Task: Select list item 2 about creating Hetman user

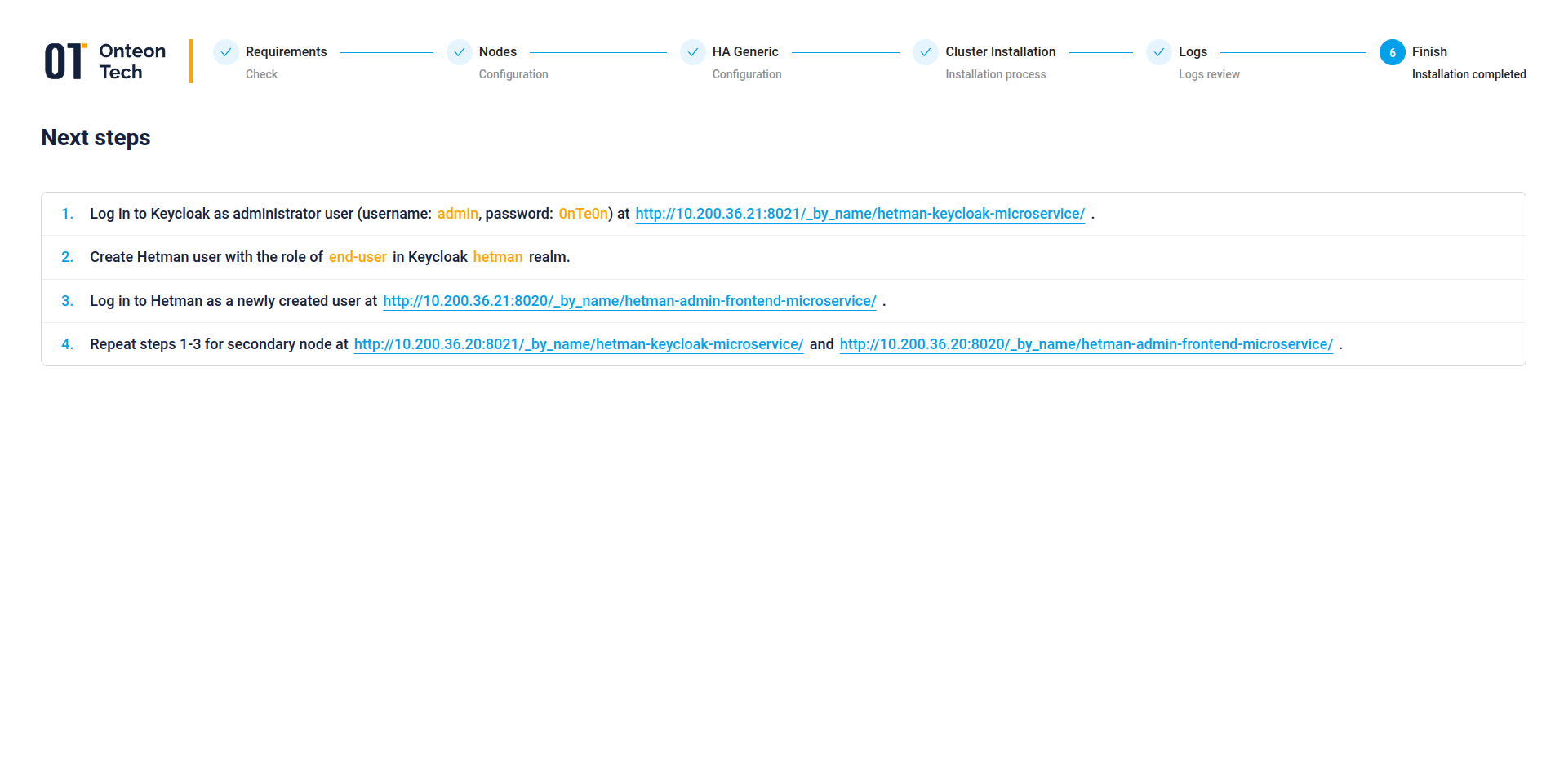Action: tap(330, 257)
